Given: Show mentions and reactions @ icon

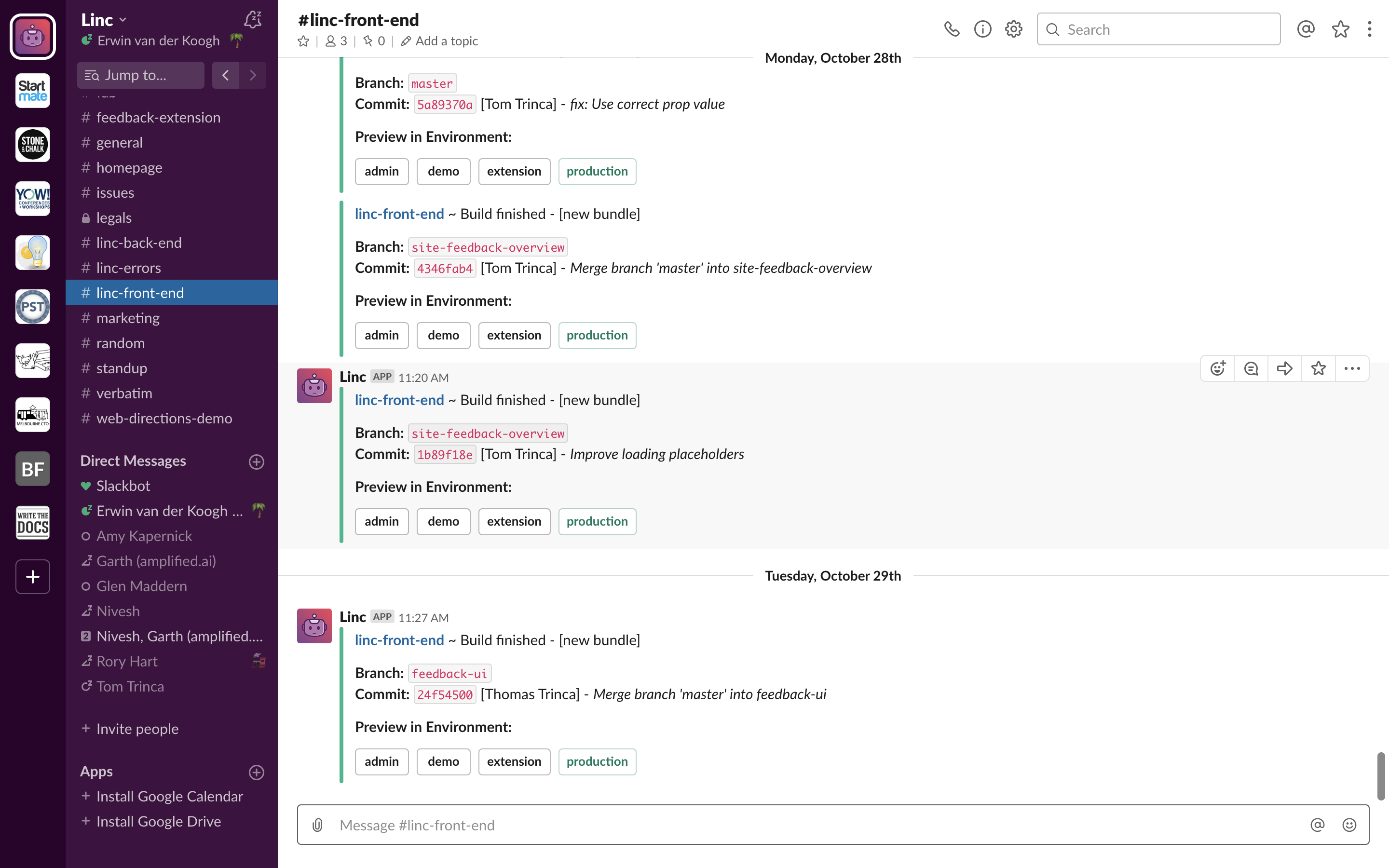Looking at the screenshot, I should click(x=1306, y=29).
